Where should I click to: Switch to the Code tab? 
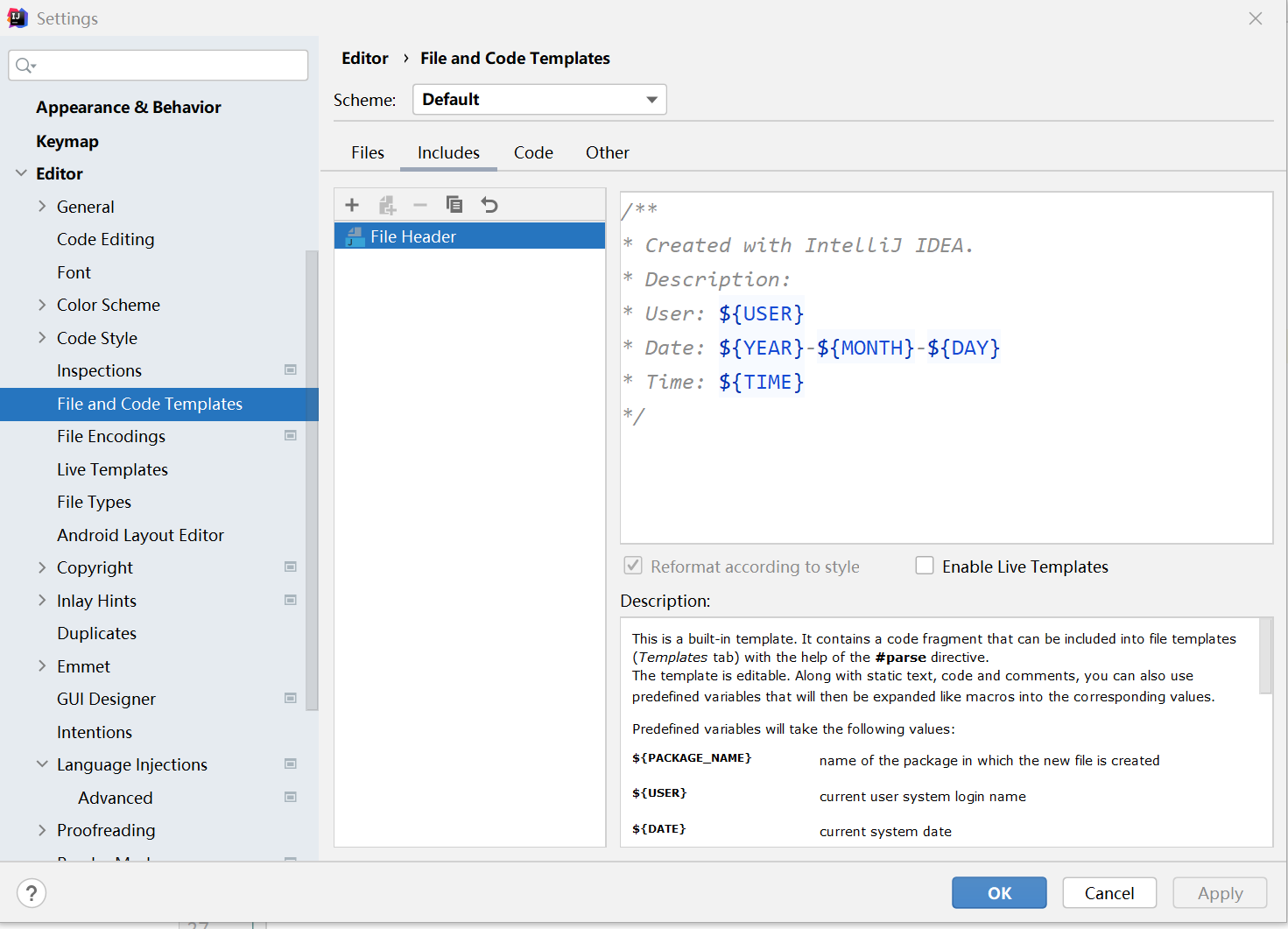[x=533, y=152]
